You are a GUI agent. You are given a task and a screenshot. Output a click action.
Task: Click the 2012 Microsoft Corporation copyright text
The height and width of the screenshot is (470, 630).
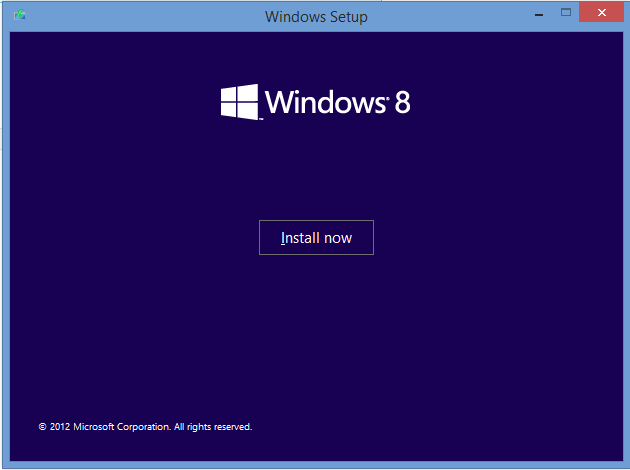coord(145,427)
